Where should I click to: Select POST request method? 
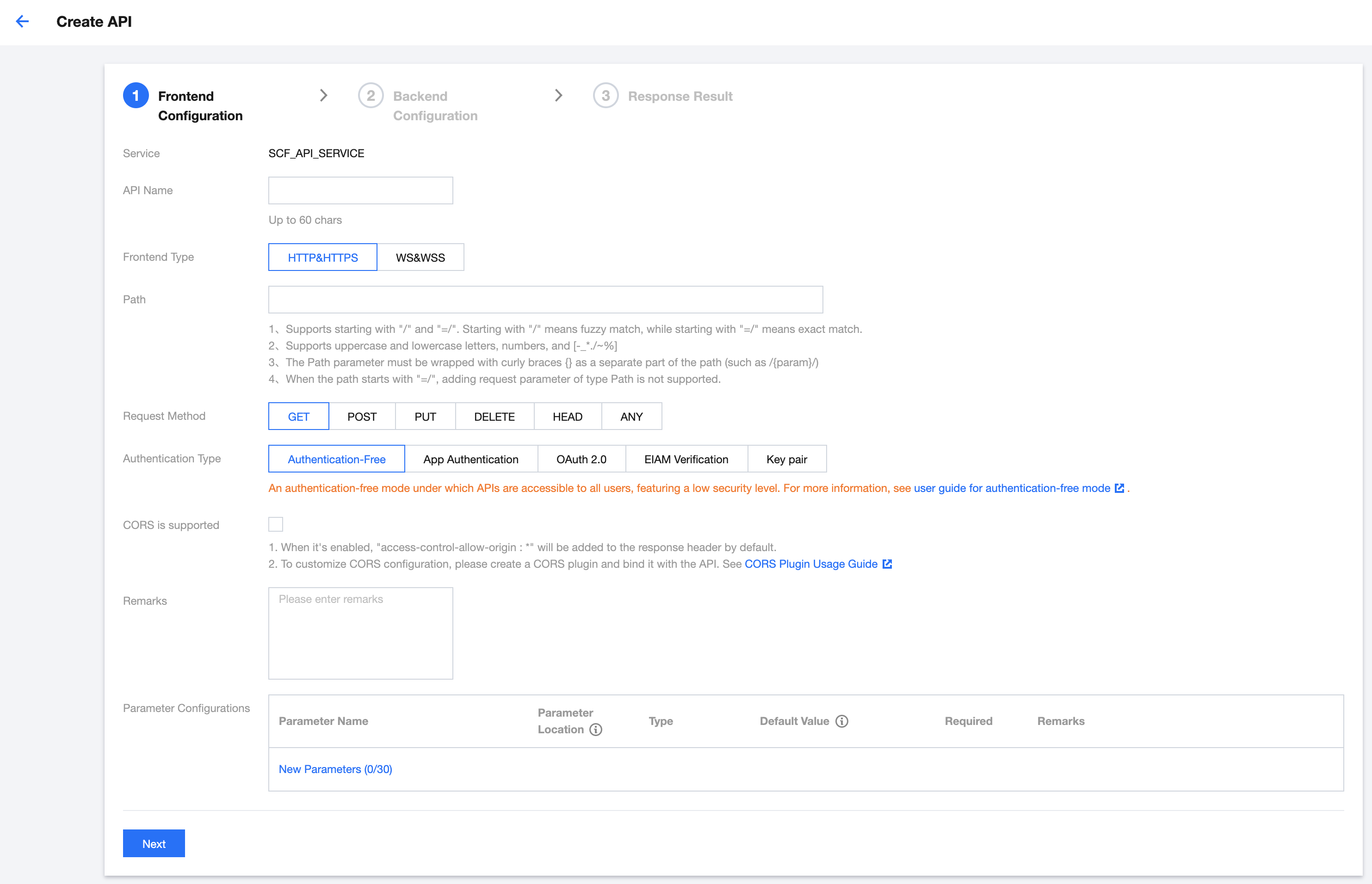coord(362,417)
